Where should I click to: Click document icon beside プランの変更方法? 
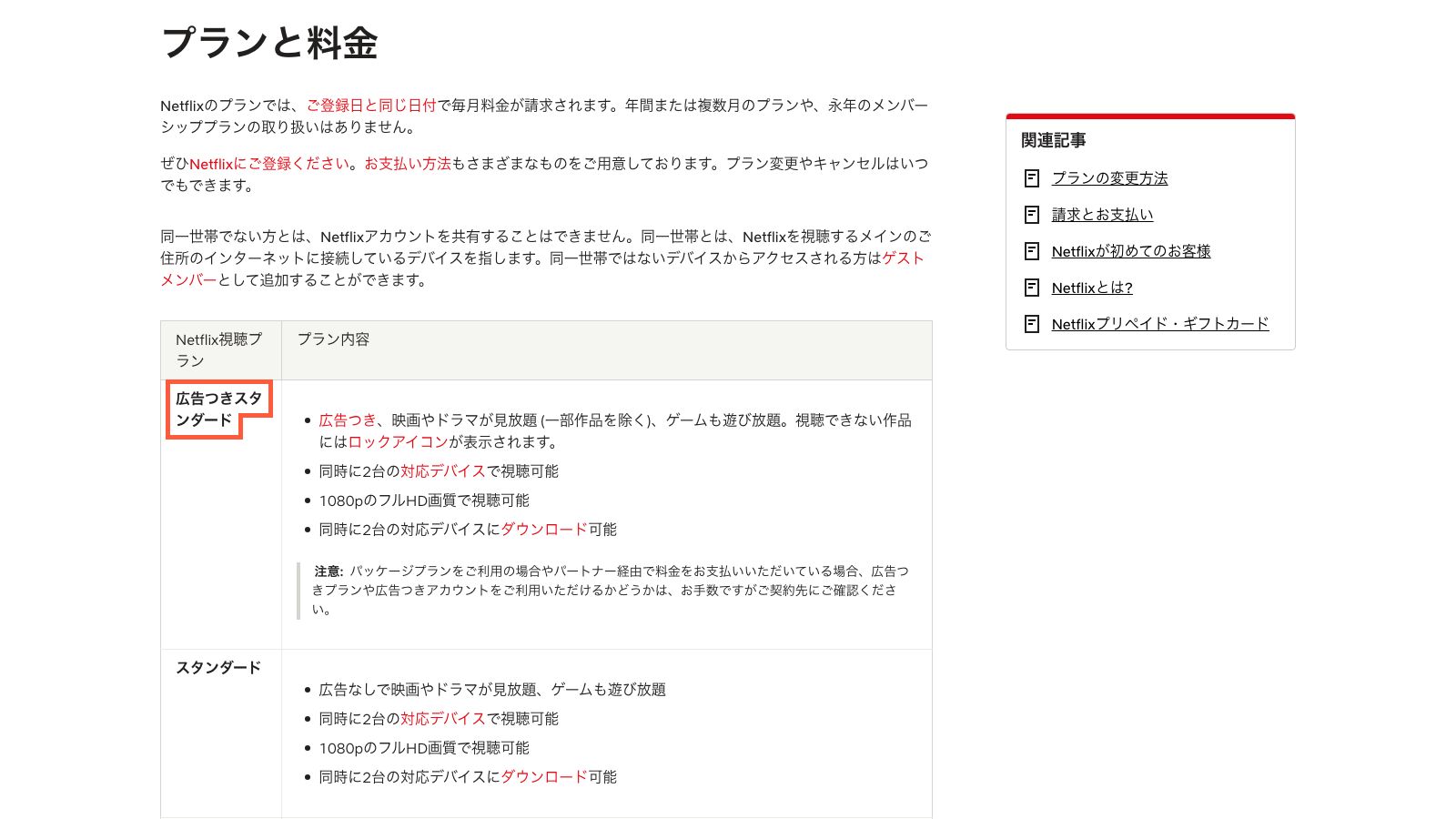pos(1032,178)
